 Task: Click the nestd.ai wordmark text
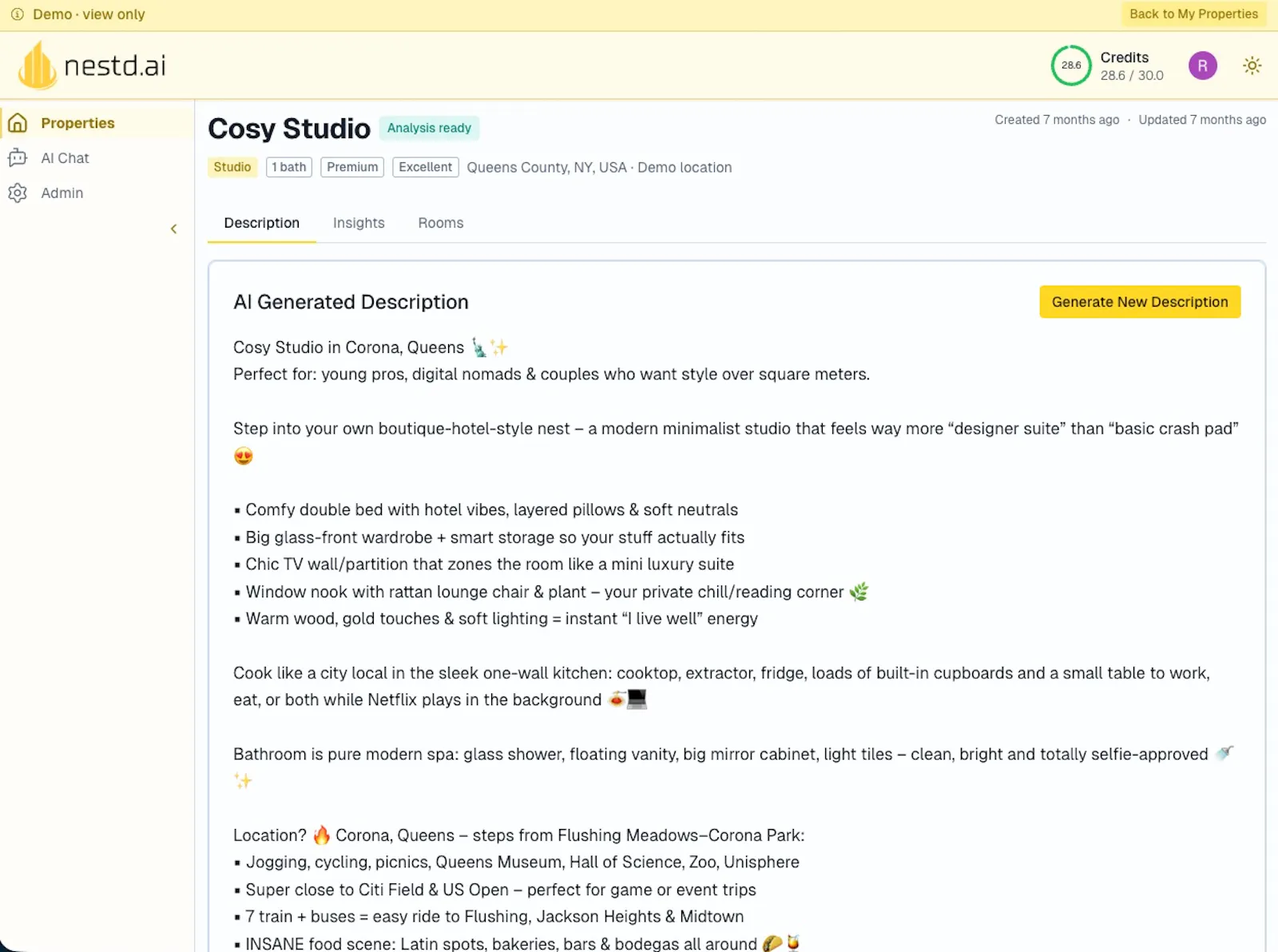pyautogui.click(x=115, y=65)
